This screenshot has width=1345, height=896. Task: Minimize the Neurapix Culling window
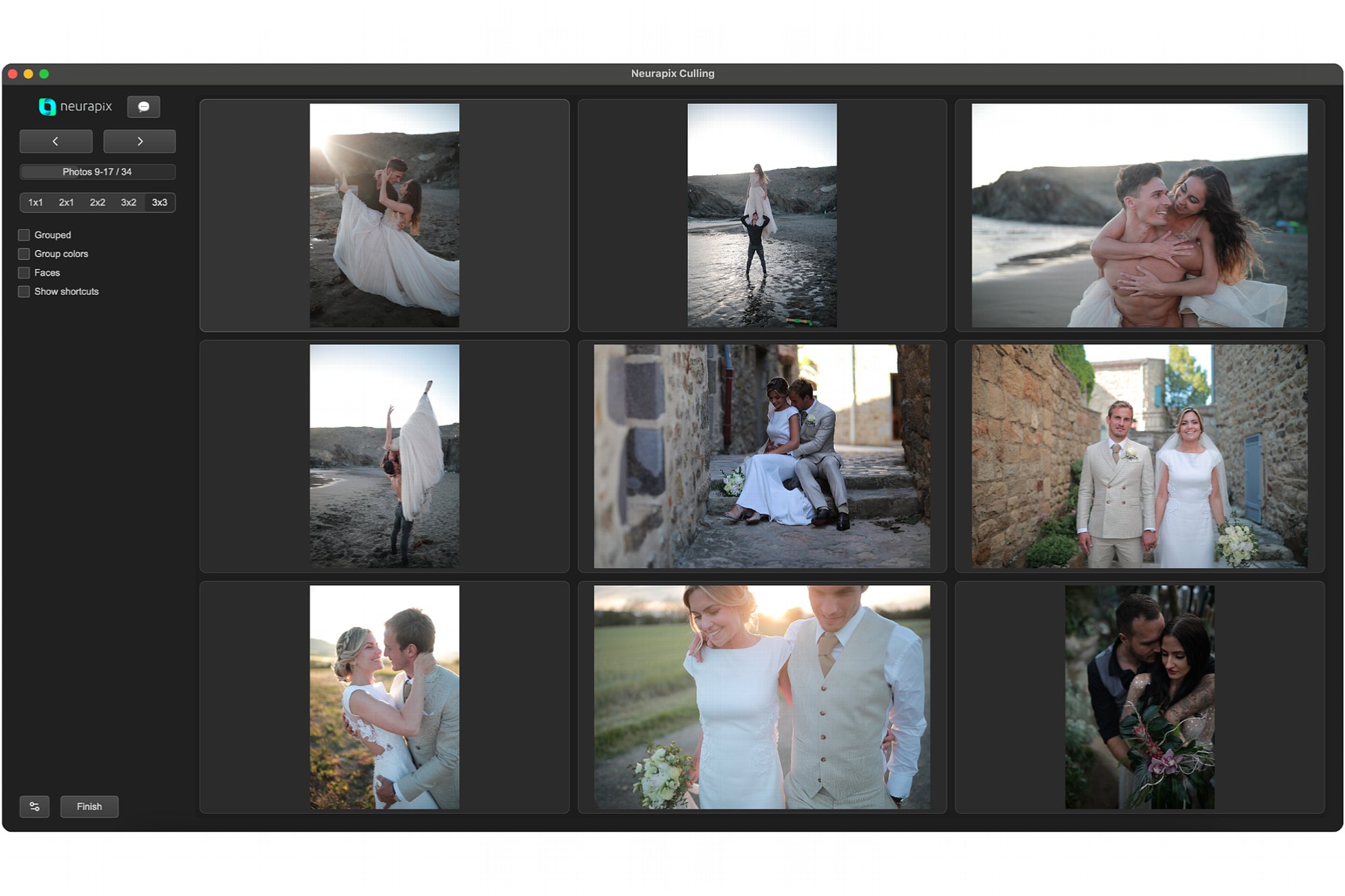[28, 74]
